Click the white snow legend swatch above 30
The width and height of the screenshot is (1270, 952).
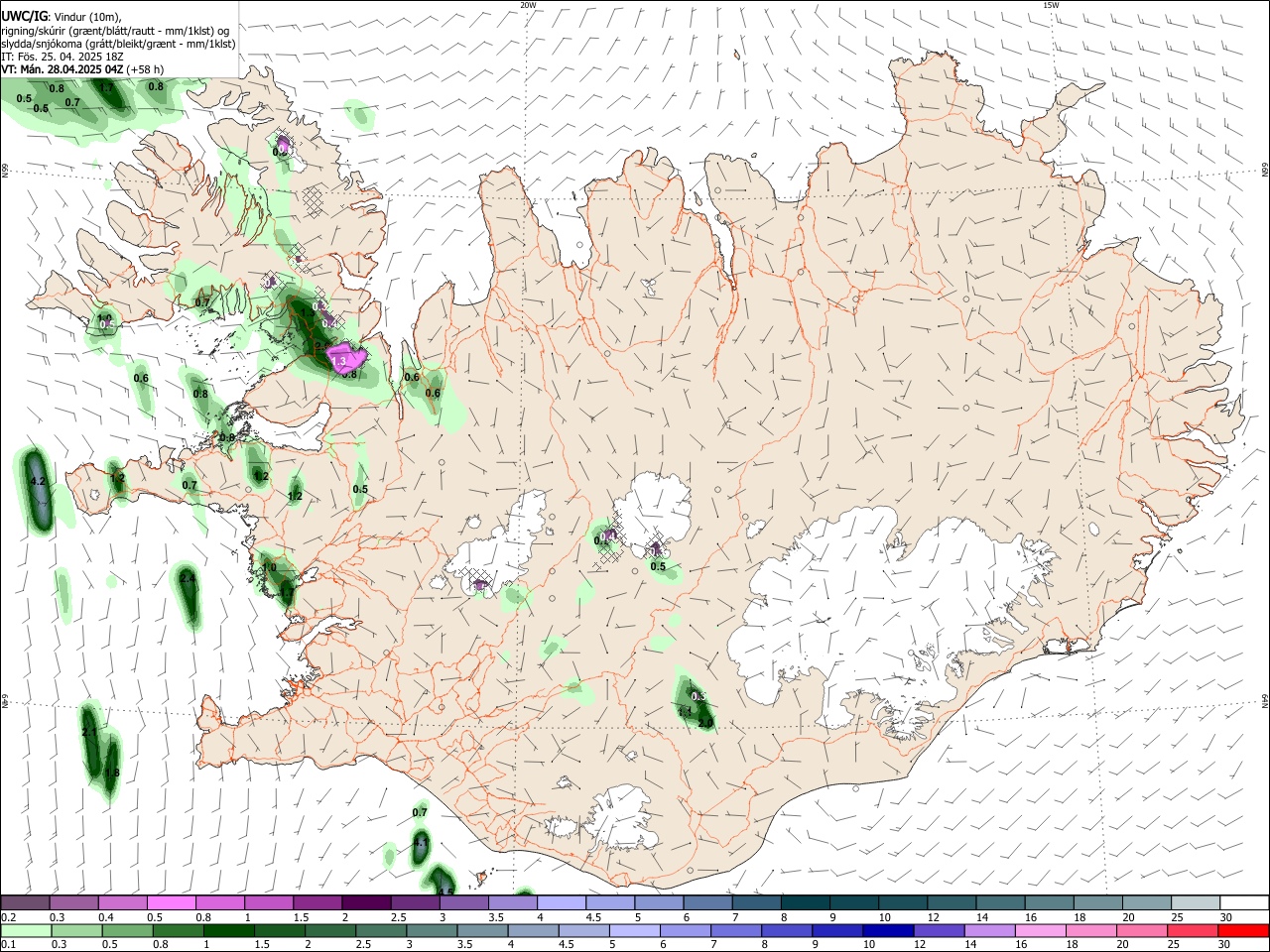(1244, 903)
